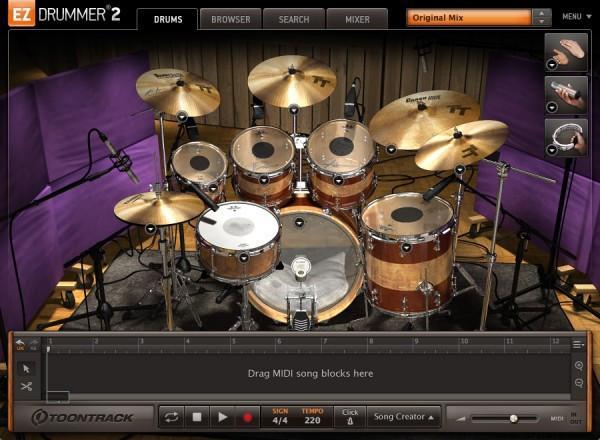This screenshot has width=600, height=440.
Task: Hit the rack tom just left of the ride cymbal
Action: tap(341, 145)
